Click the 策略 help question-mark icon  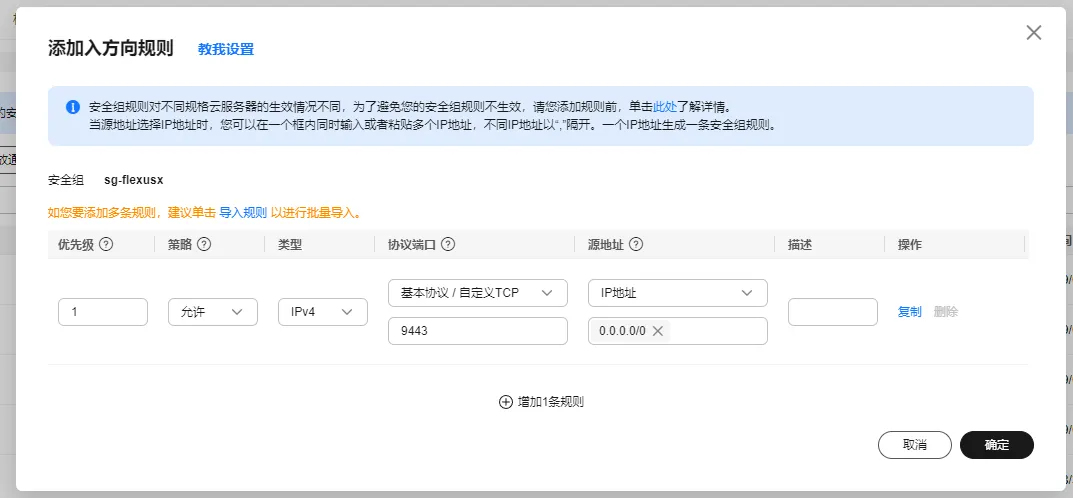pyautogui.click(x=204, y=244)
